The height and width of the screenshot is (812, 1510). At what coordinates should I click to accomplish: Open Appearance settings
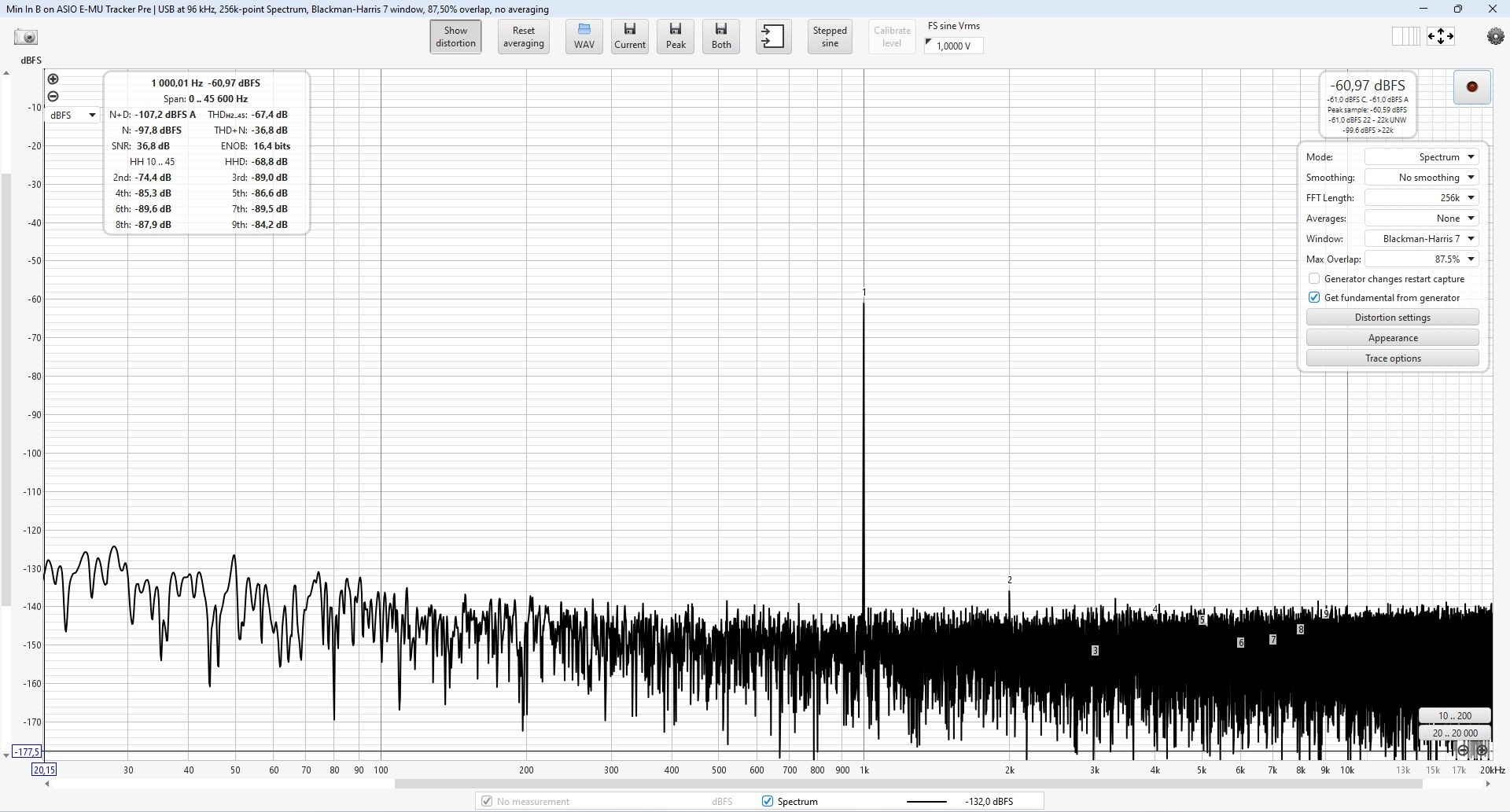pyautogui.click(x=1392, y=337)
